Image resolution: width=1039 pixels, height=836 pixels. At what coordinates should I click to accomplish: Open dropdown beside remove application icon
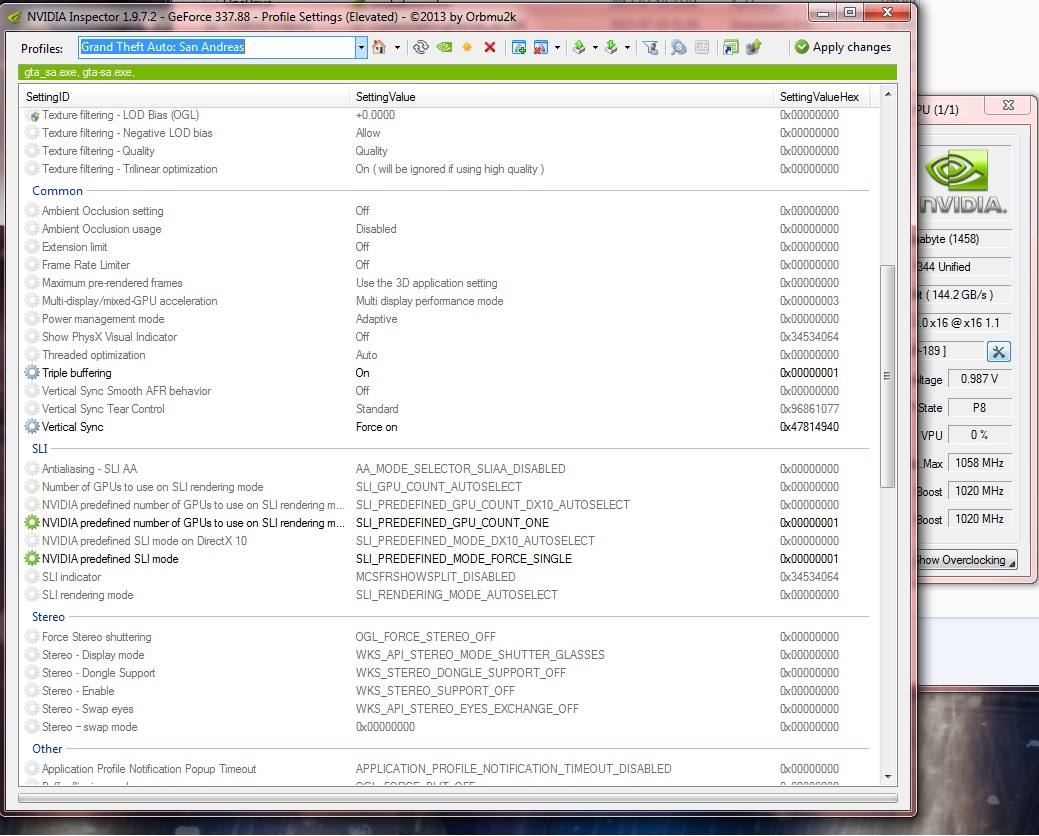click(x=557, y=48)
